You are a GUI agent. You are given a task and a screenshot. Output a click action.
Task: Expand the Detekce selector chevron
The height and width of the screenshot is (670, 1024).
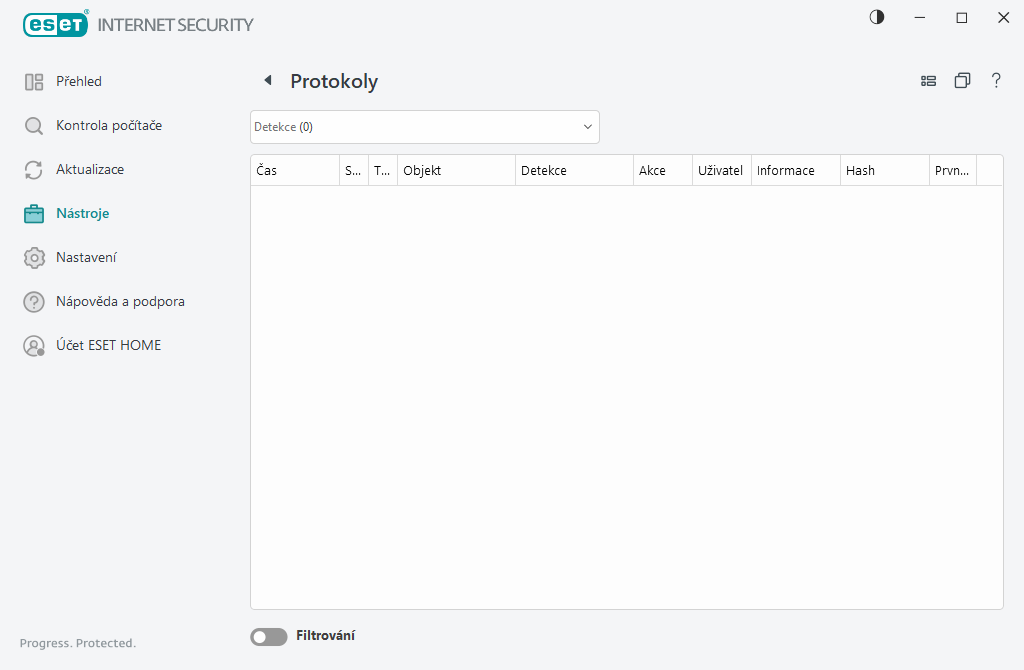(x=587, y=127)
